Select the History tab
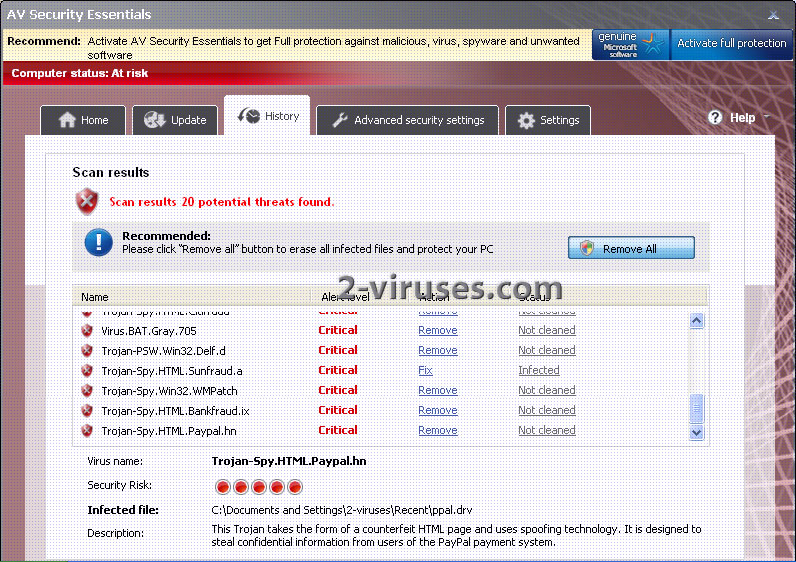 tap(267, 116)
